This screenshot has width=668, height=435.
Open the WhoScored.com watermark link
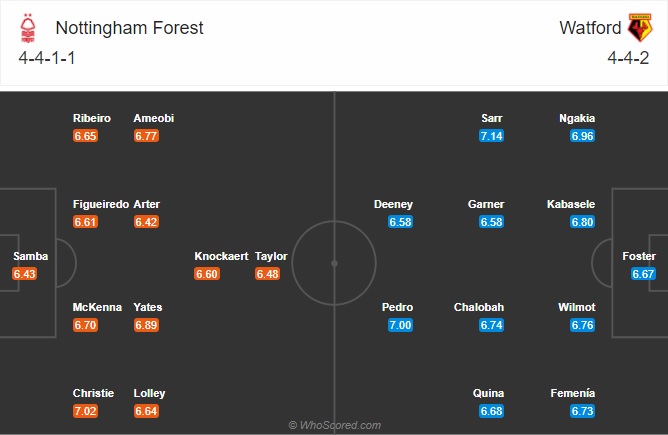point(334,425)
